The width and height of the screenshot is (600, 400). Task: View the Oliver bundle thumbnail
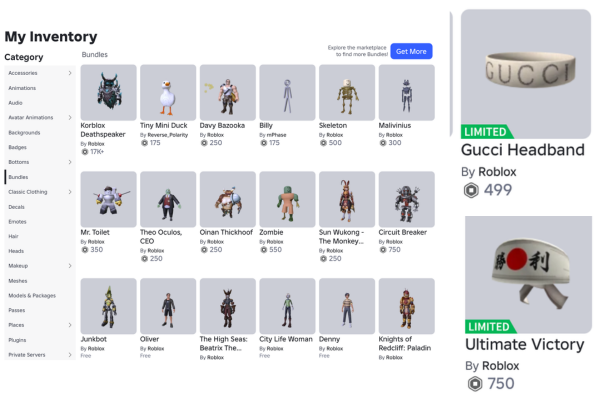(x=168, y=306)
